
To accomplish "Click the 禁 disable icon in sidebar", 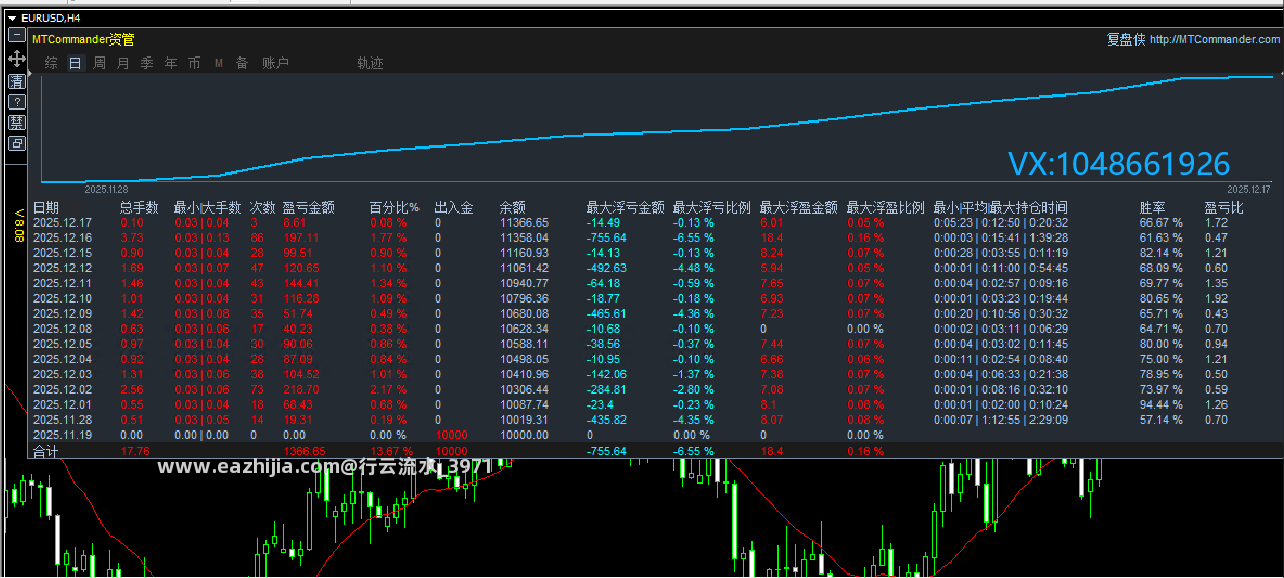I will click(x=16, y=122).
